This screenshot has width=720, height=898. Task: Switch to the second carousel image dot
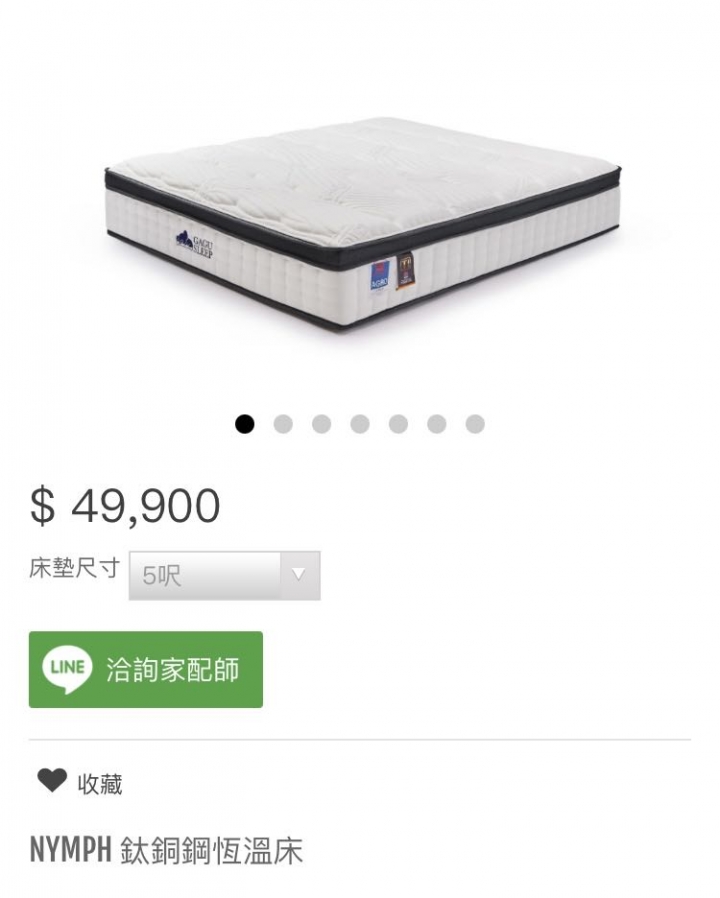(283, 424)
